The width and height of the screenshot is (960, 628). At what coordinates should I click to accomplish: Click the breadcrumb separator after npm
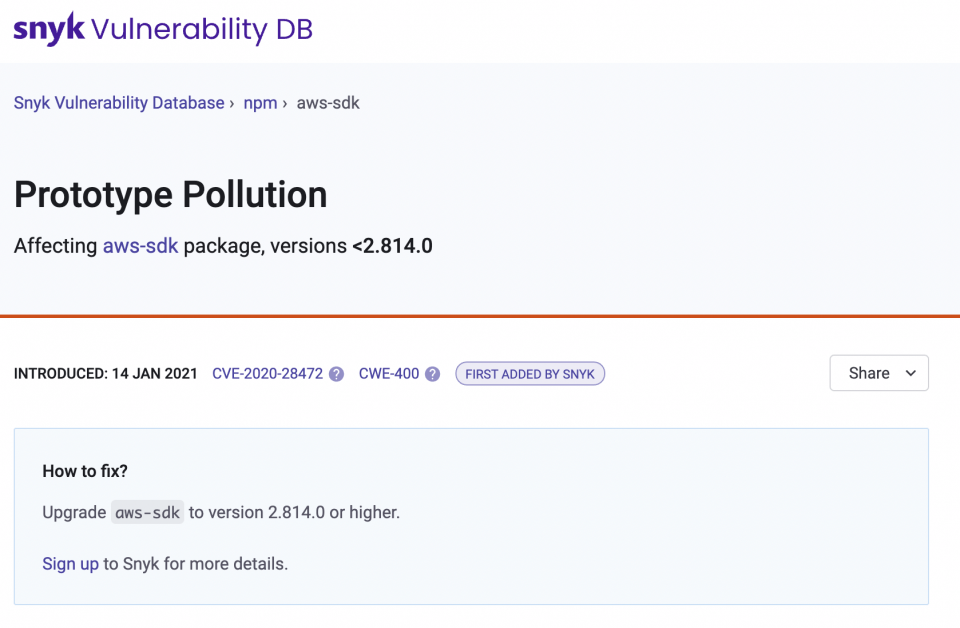[287, 103]
